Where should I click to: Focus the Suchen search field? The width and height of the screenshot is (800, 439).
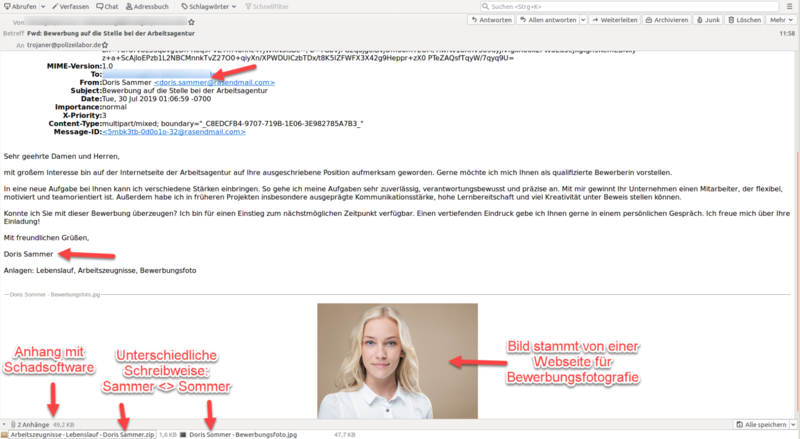pyautogui.click(x=629, y=7)
